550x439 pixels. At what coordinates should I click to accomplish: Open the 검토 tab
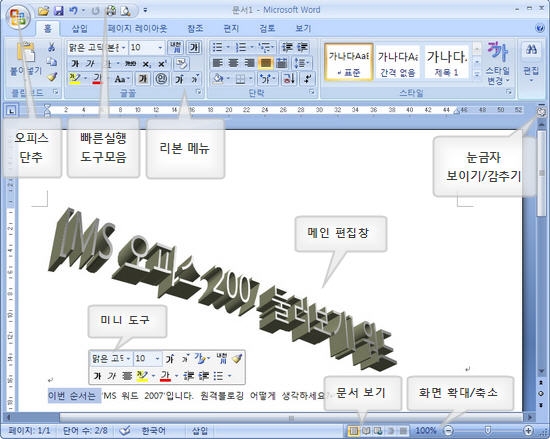267,28
